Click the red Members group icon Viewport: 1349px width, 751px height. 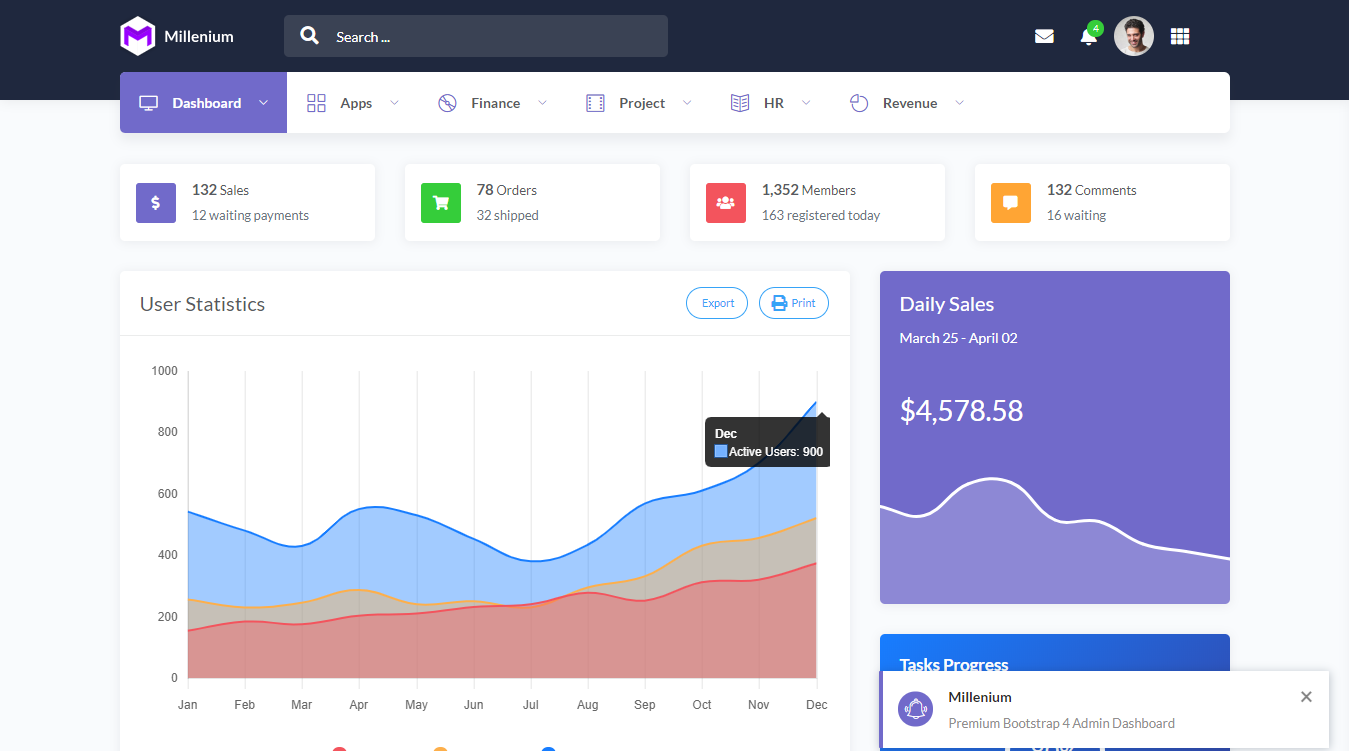coord(726,203)
